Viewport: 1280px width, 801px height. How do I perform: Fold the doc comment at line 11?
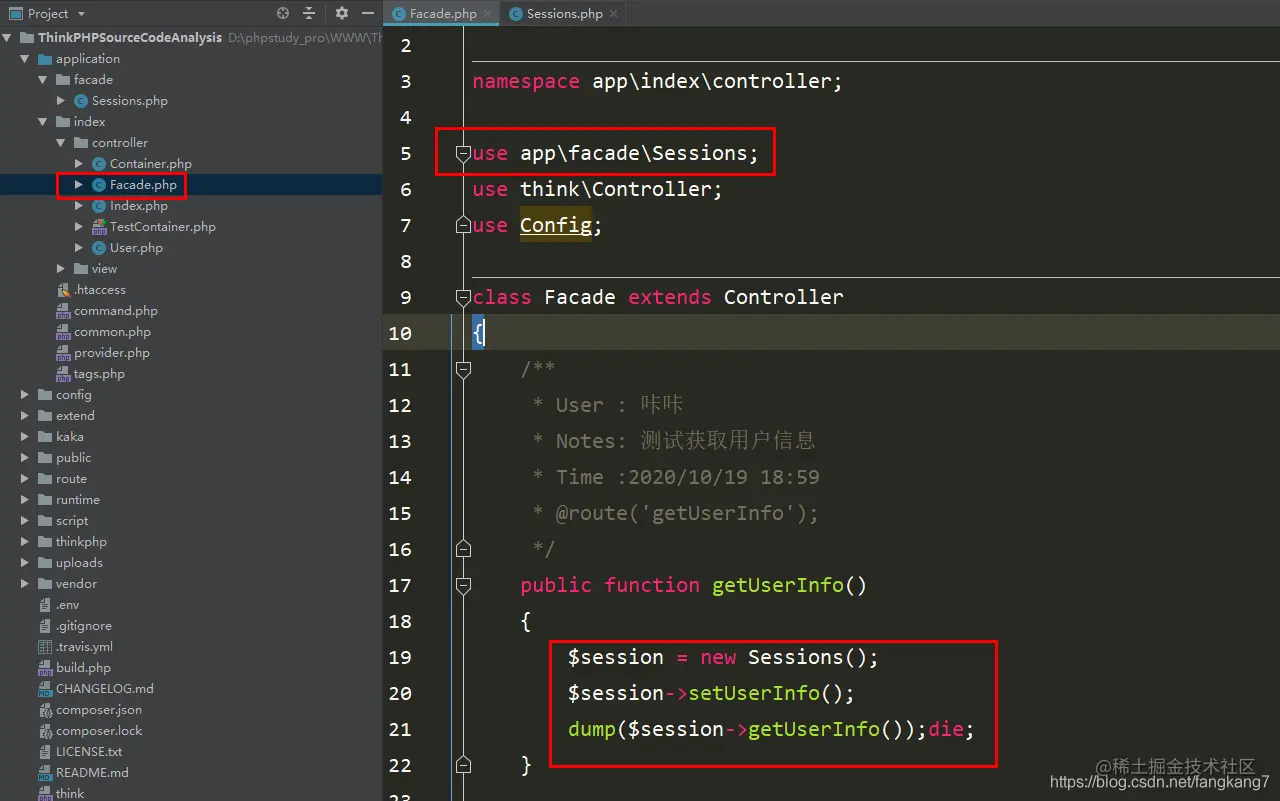463,369
